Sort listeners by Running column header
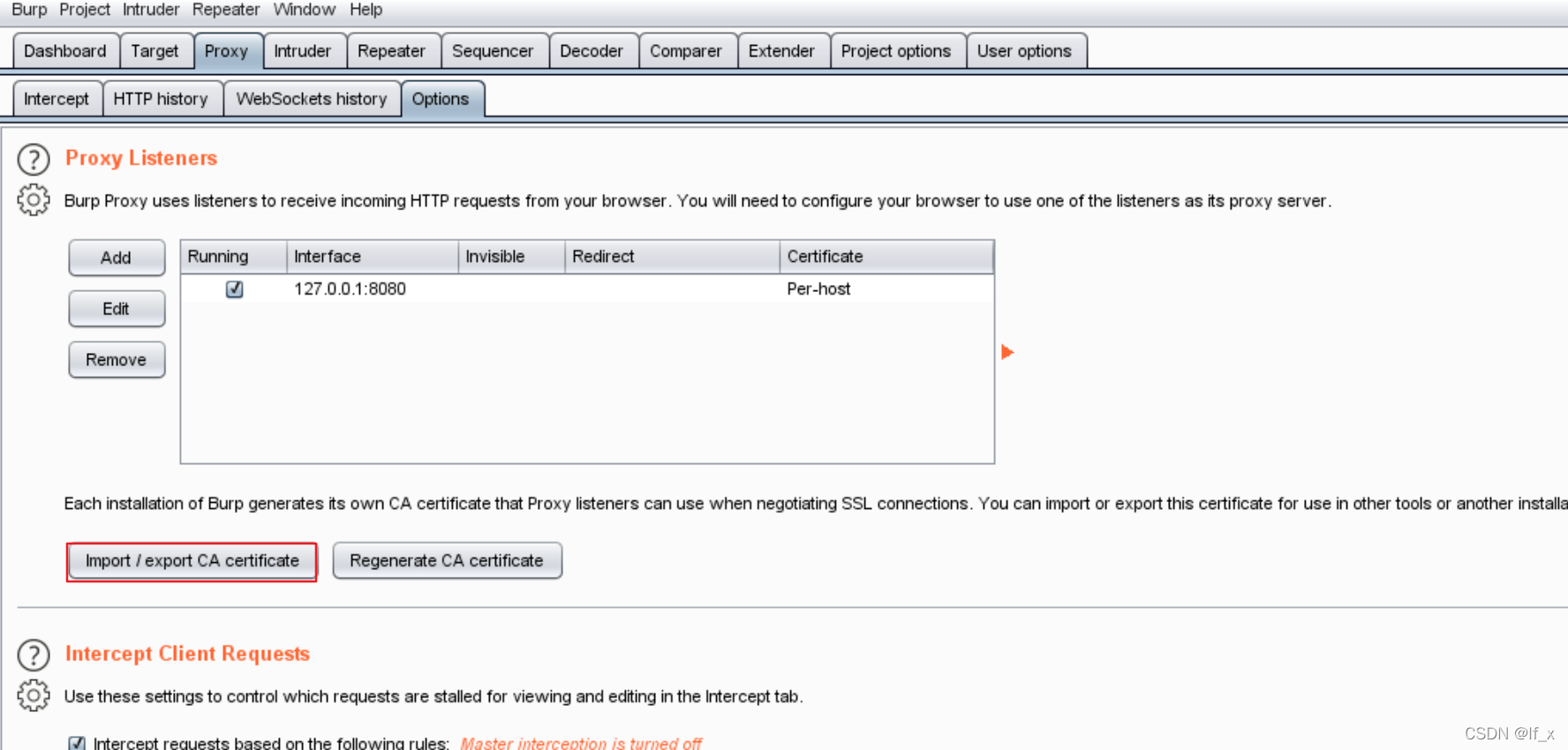1568x750 pixels. [x=234, y=257]
